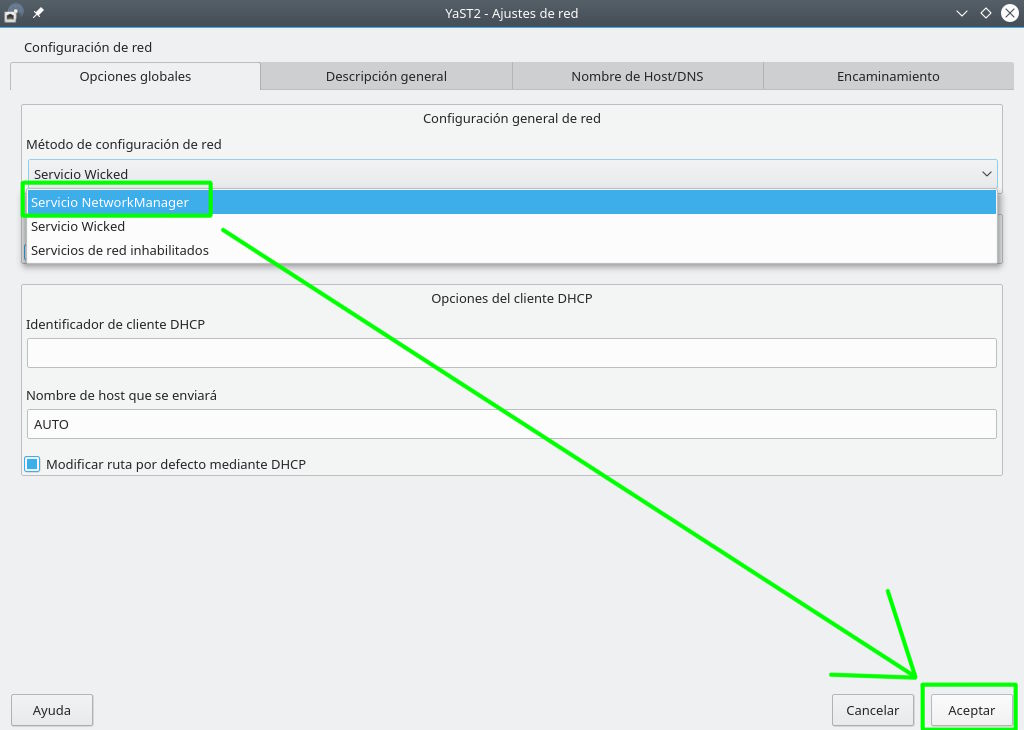The width and height of the screenshot is (1024, 730).
Task: Click the network method combo box arrow
Action: [986, 174]
